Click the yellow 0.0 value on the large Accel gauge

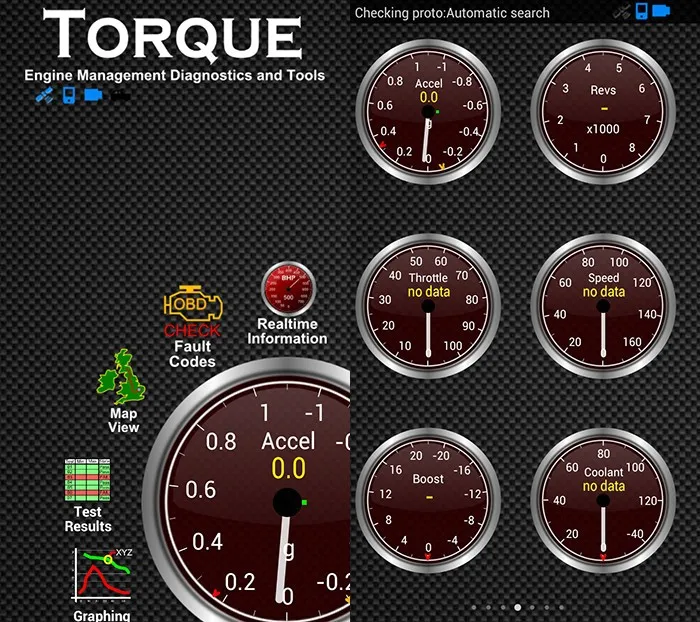point(288,468)
